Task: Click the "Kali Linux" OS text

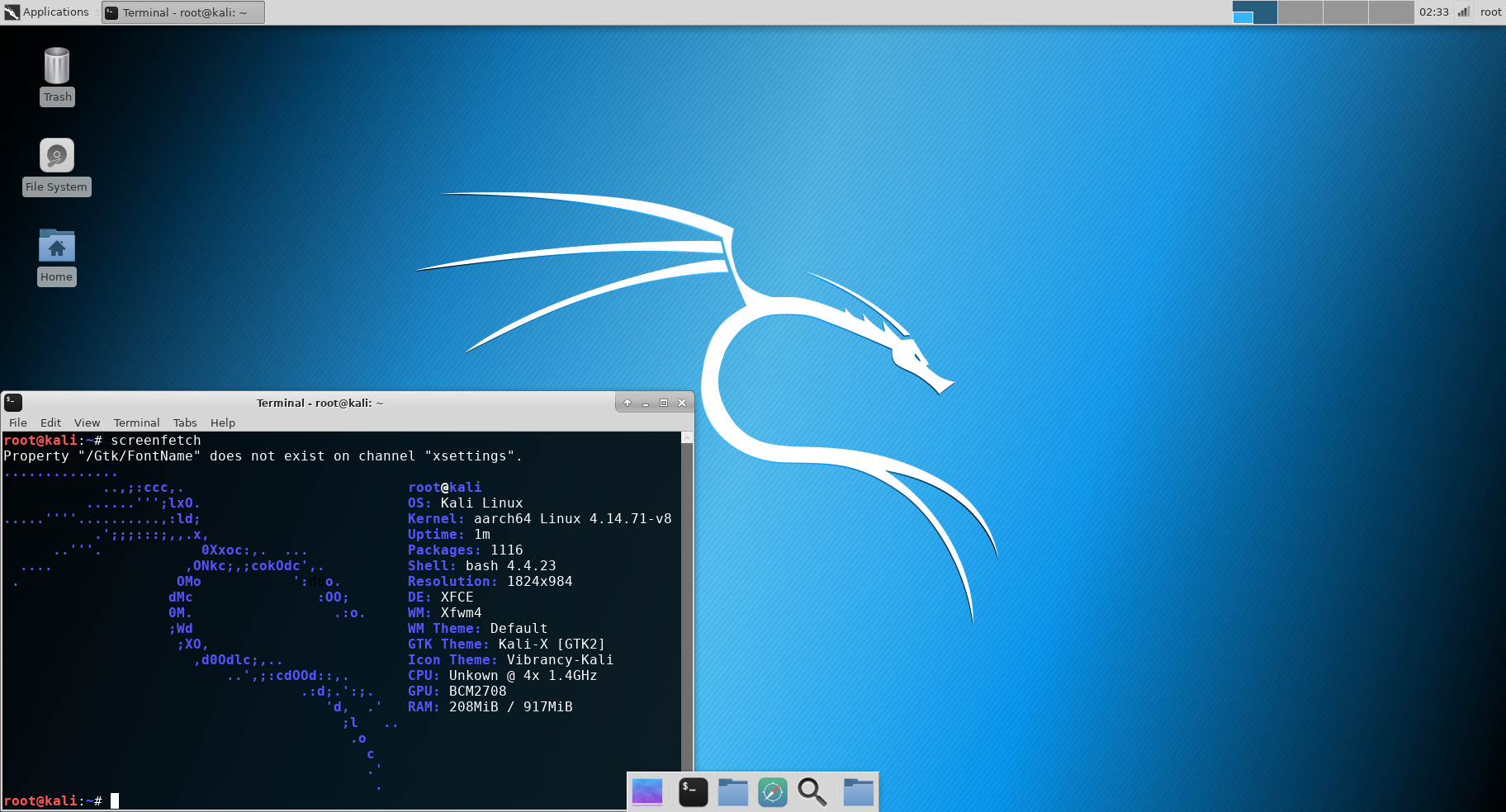Action: [x=481, y=503]
